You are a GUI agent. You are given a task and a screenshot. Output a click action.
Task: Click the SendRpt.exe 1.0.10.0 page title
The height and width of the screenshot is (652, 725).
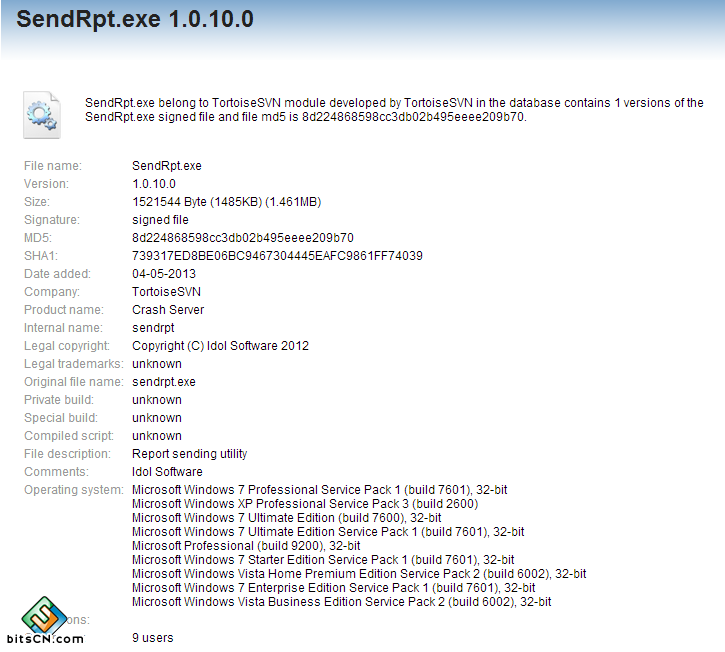click(135, 19)
